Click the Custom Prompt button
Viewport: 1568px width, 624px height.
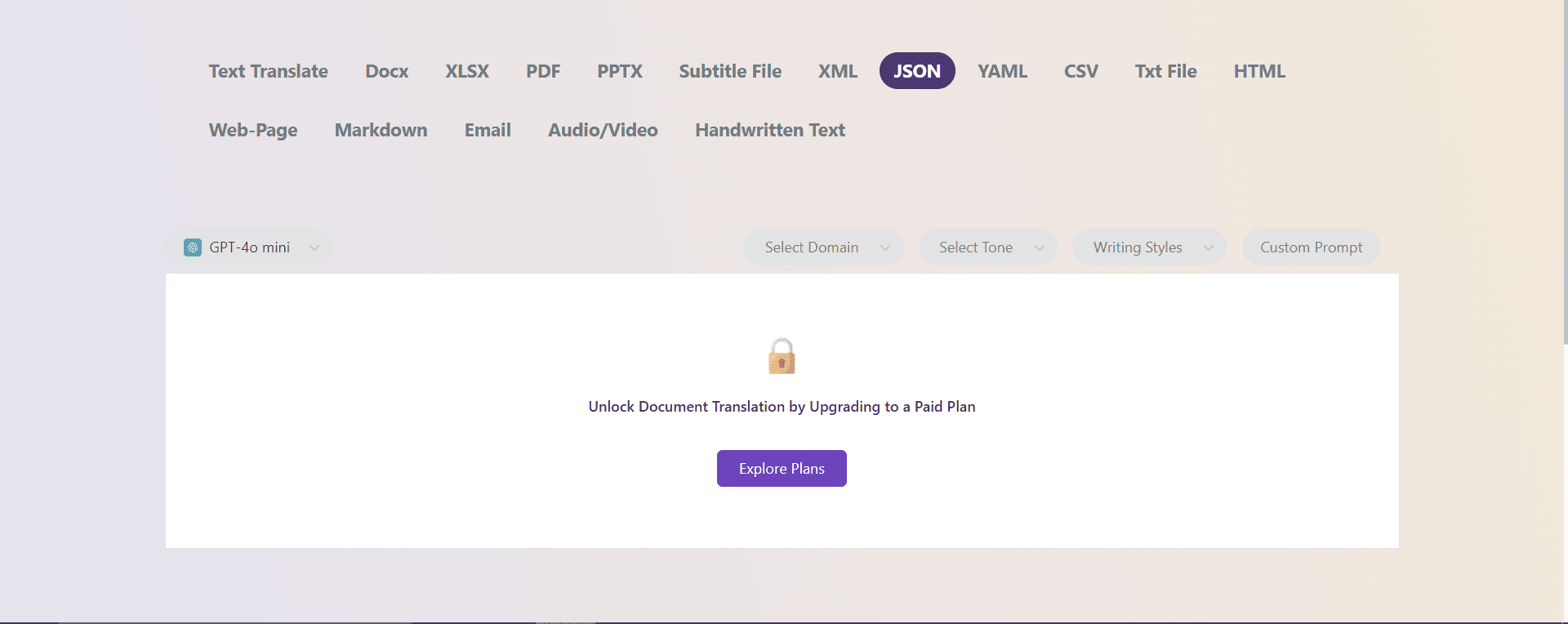[1311, 247]
